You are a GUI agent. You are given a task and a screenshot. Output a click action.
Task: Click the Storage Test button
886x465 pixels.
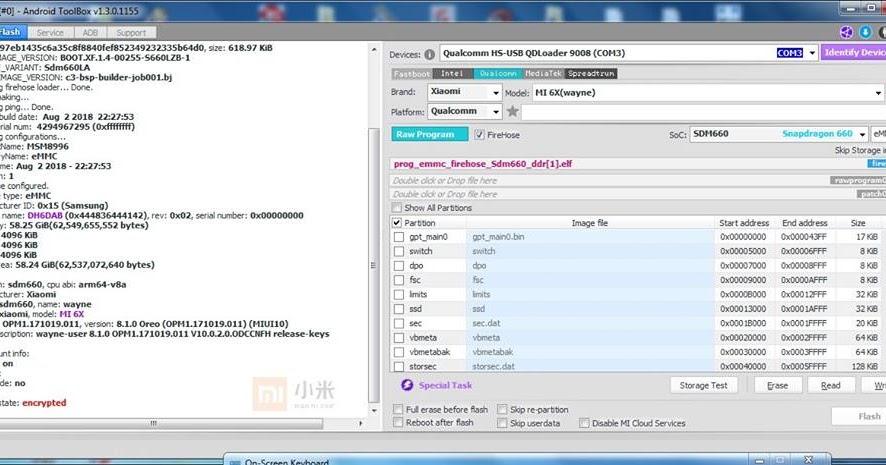click(703, 385)
